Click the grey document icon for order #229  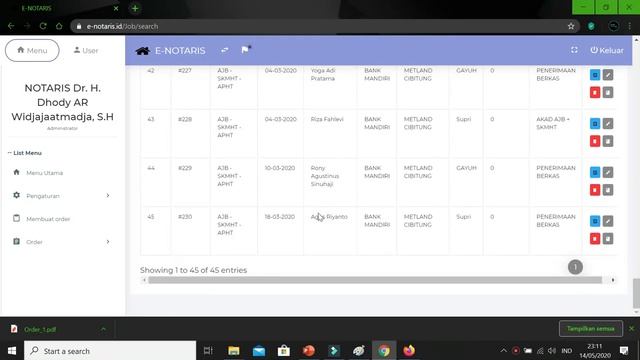coord(608,190)
